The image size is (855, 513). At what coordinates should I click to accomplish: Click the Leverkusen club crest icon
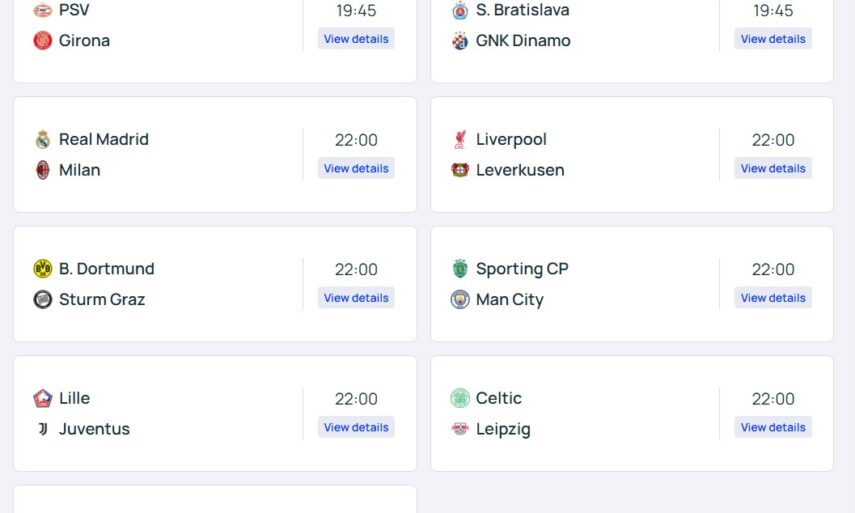pyautogui.click(x=460, y=170)
